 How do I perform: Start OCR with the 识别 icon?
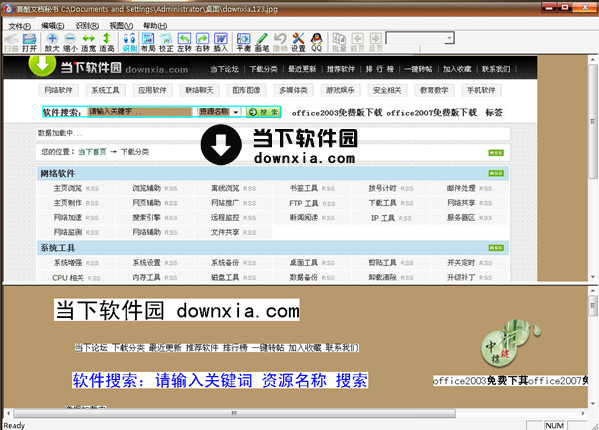[130, 42]
